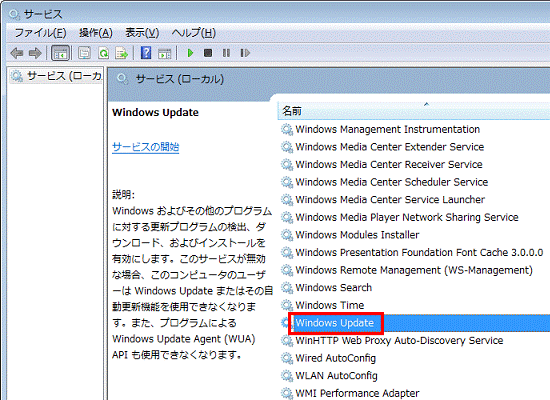Select Windows Modules Installer service
This screenshot has height=400, width=550.
[x=415, y=235]
